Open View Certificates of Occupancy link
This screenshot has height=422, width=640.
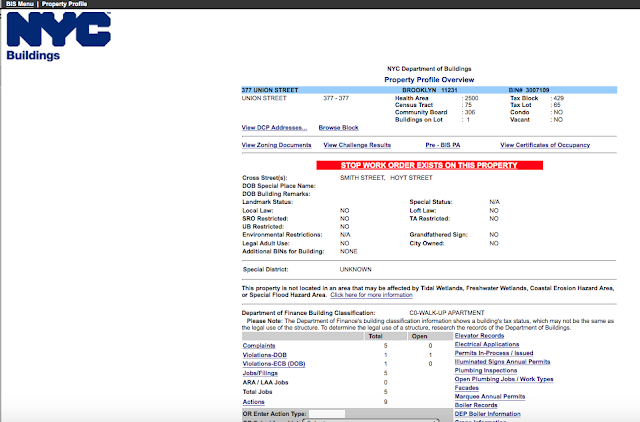click(x=545, y=145)
